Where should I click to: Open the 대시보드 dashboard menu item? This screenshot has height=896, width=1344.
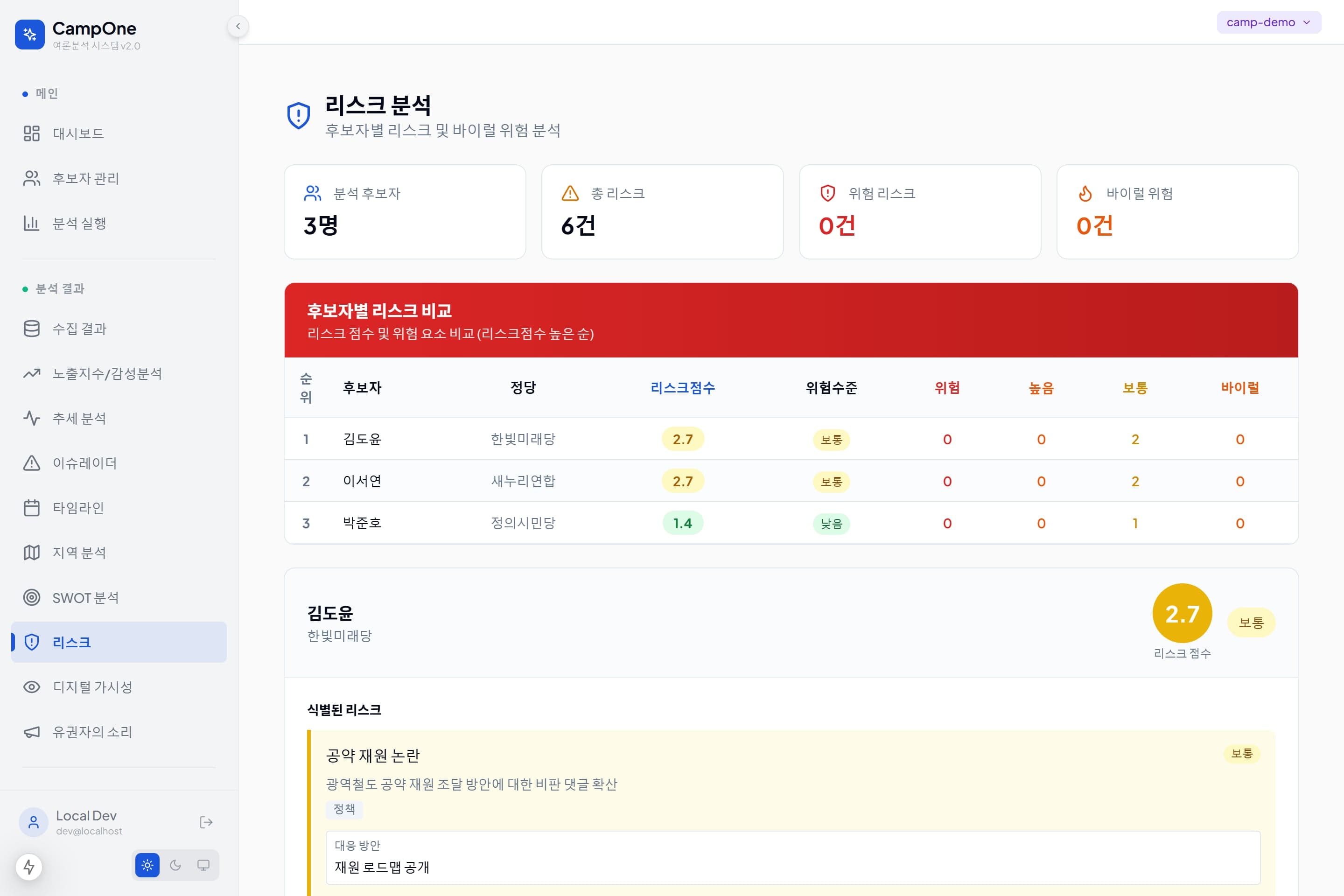coord(119,133)
